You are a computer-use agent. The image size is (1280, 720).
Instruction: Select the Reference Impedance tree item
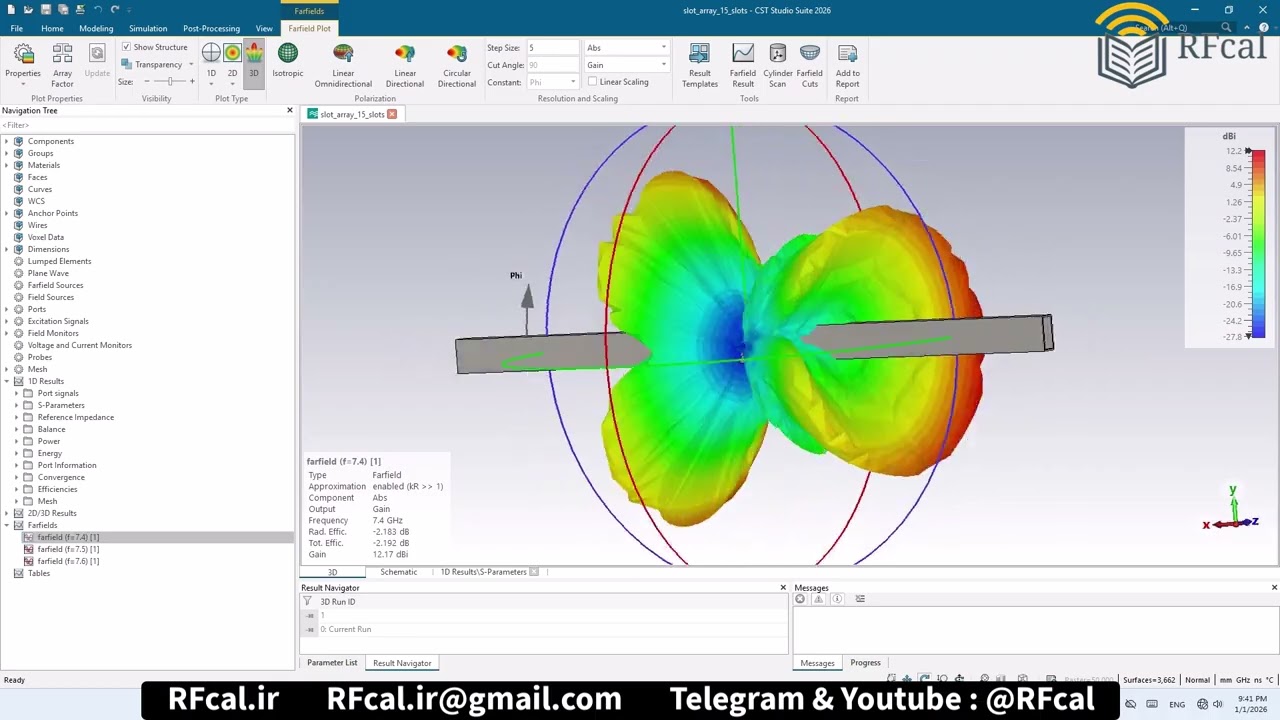coord(76,417)
